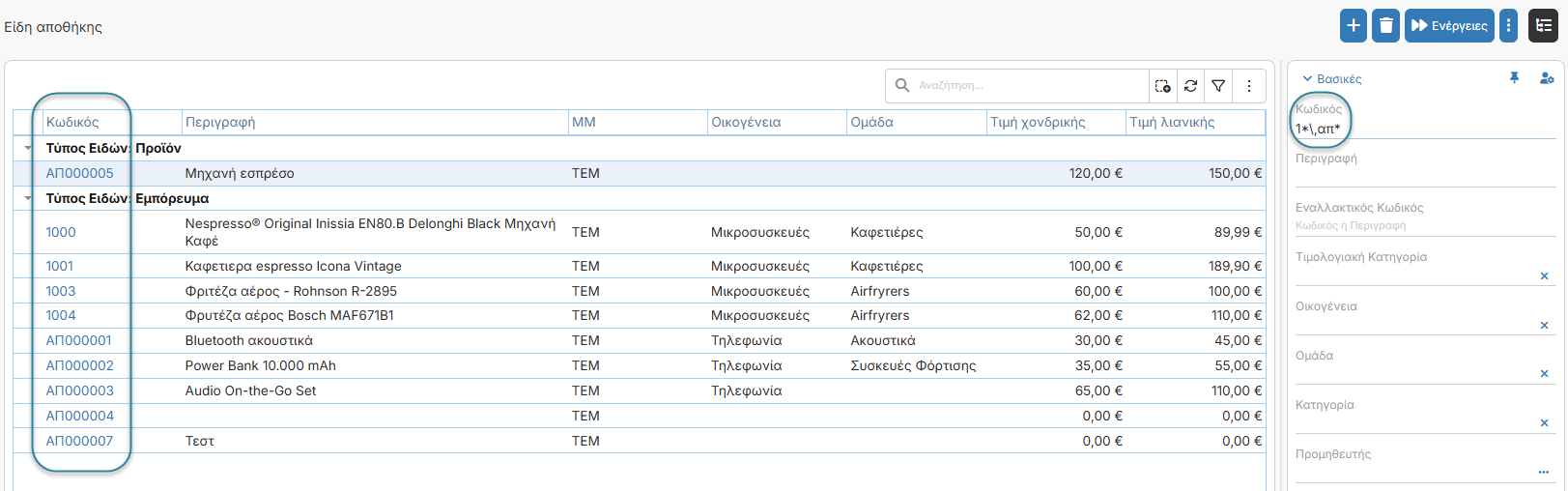Collapse the Τύπος Ειδών: Προϊόν group
Image resolution: width=1568 pixels, height=491 pixels.
click(28, 148)
